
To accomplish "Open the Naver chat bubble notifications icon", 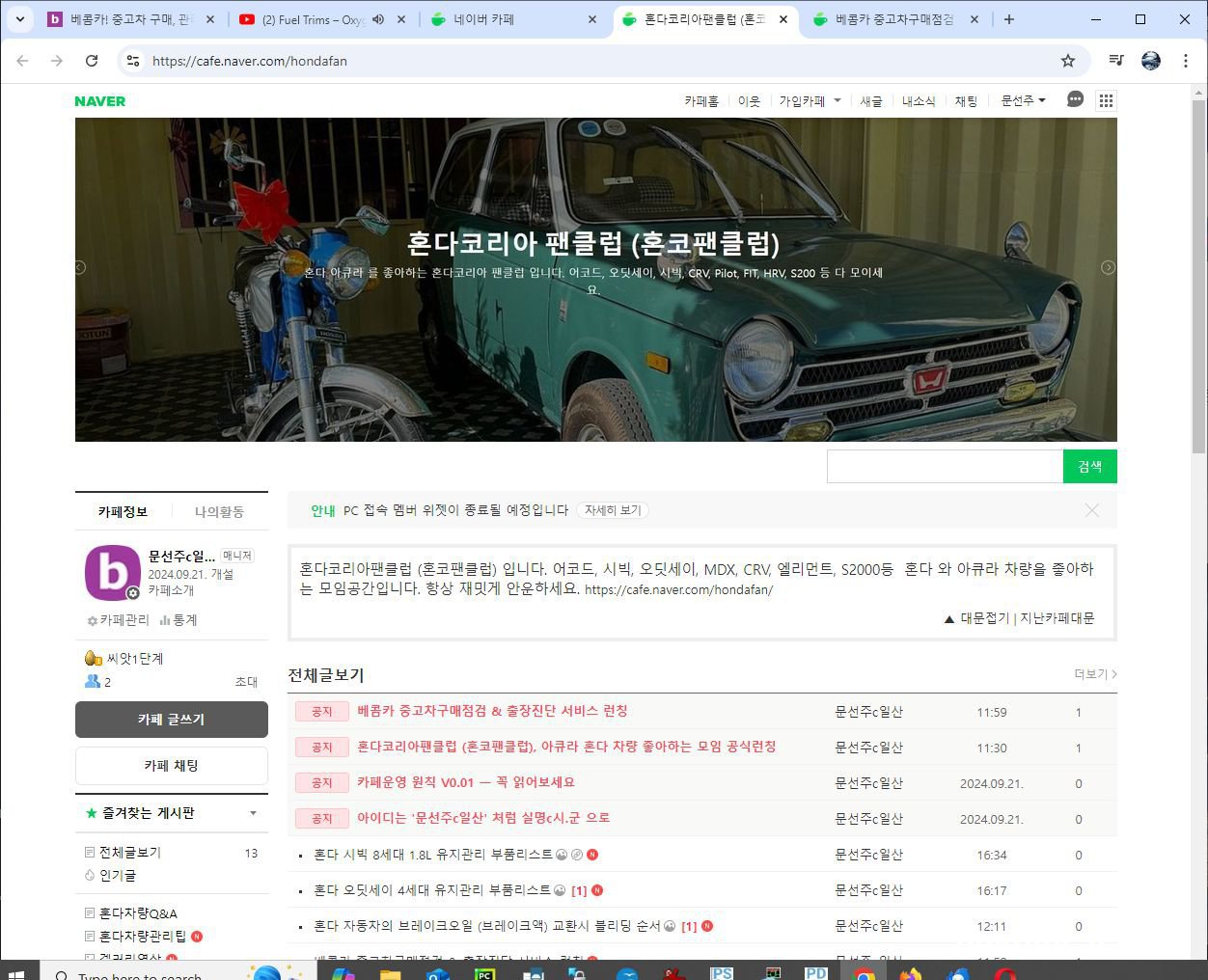I will click(1075, 99).
